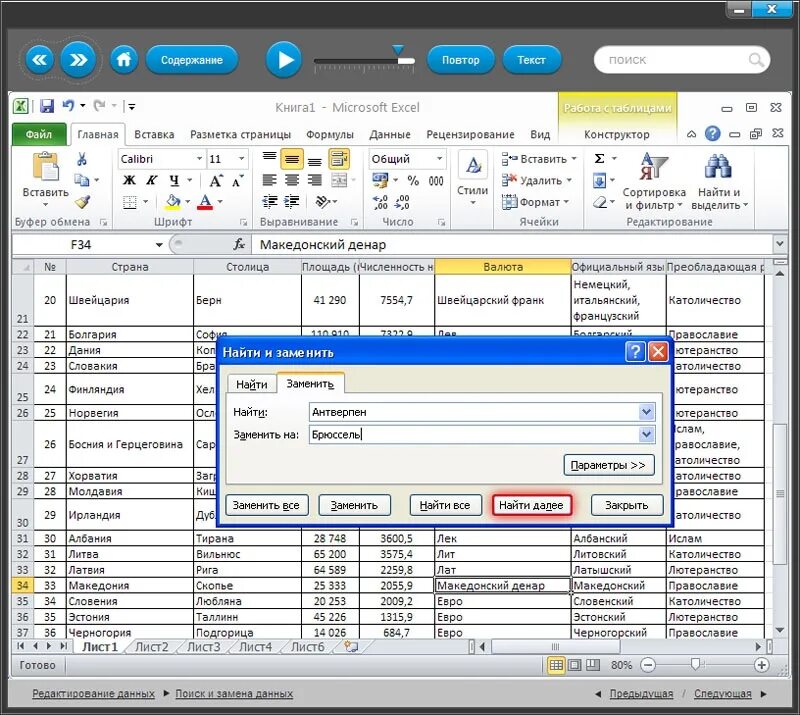Open the Следующая lesson link
Viewport: 800px width, 715px height.
pyautogui.click(x=722, y=694)
